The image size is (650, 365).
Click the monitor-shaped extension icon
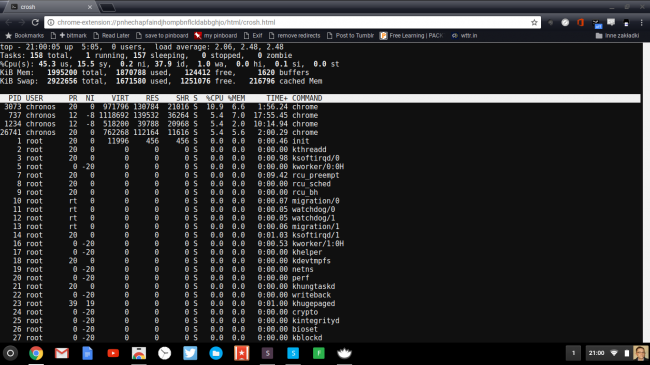pos(611,22)
